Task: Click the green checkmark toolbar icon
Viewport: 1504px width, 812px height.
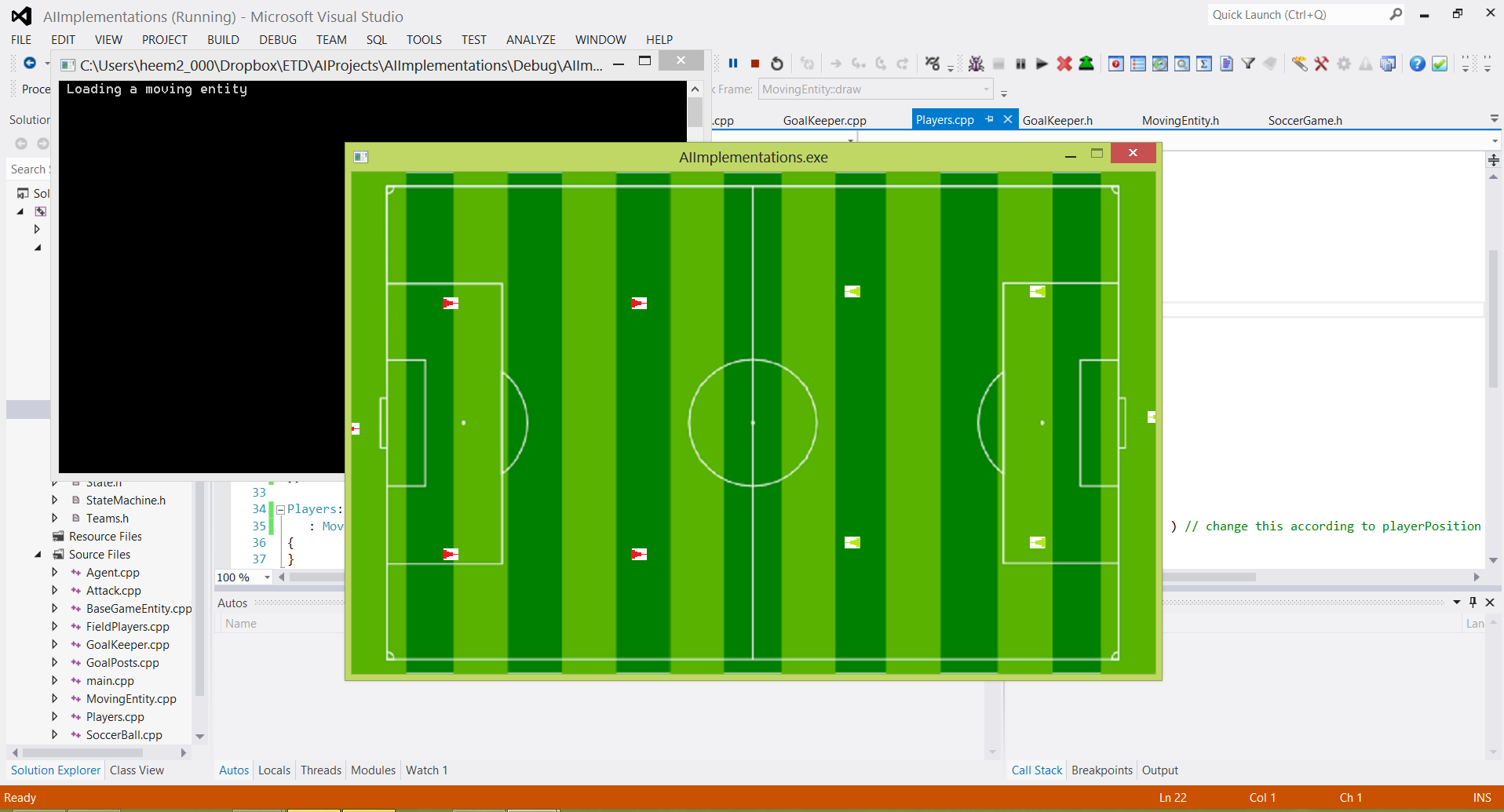Action: [x=1440, y=64]
